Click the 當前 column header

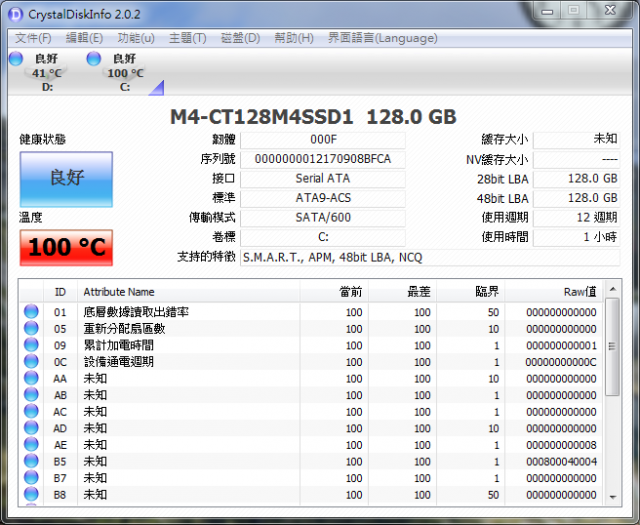[334, 292]
